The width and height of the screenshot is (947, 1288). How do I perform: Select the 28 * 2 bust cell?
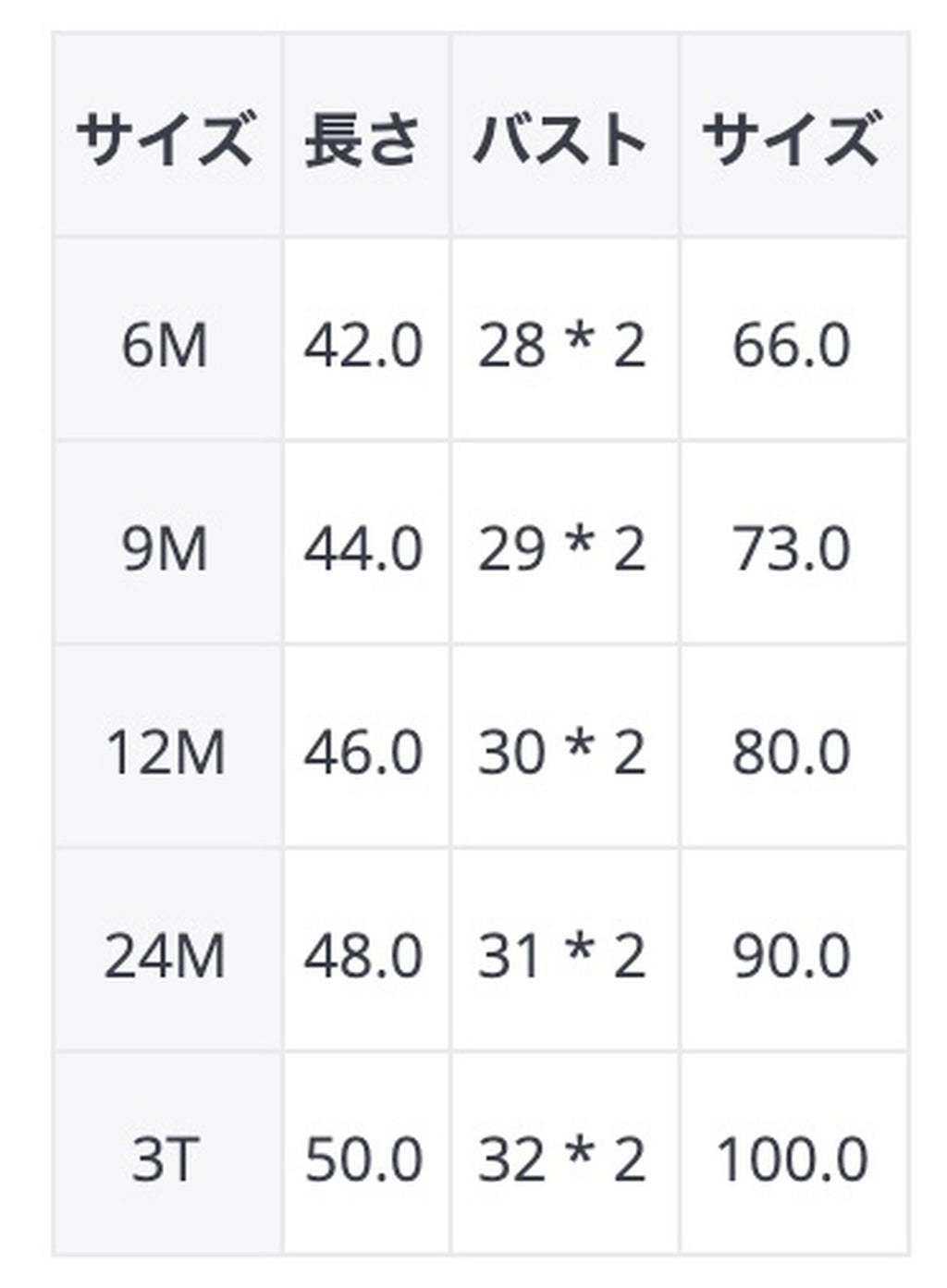click(x=561, y=345)
